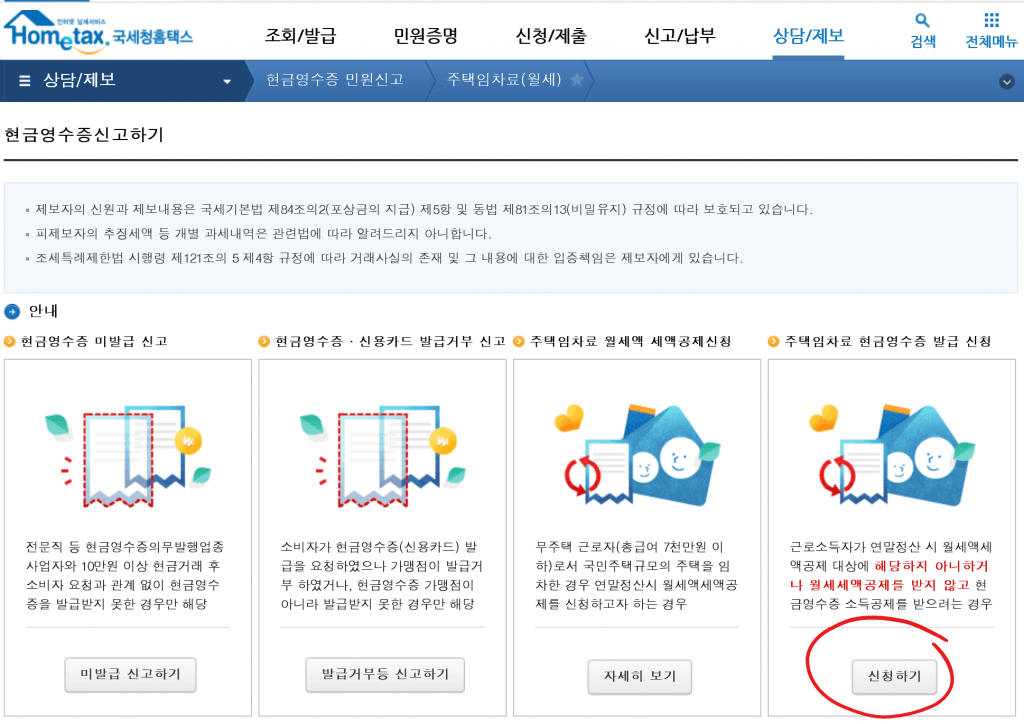The image size is (1024, 724).
Task: Toggle the favorite star next to 주택임차료(월세)
Action: [577, 80]
